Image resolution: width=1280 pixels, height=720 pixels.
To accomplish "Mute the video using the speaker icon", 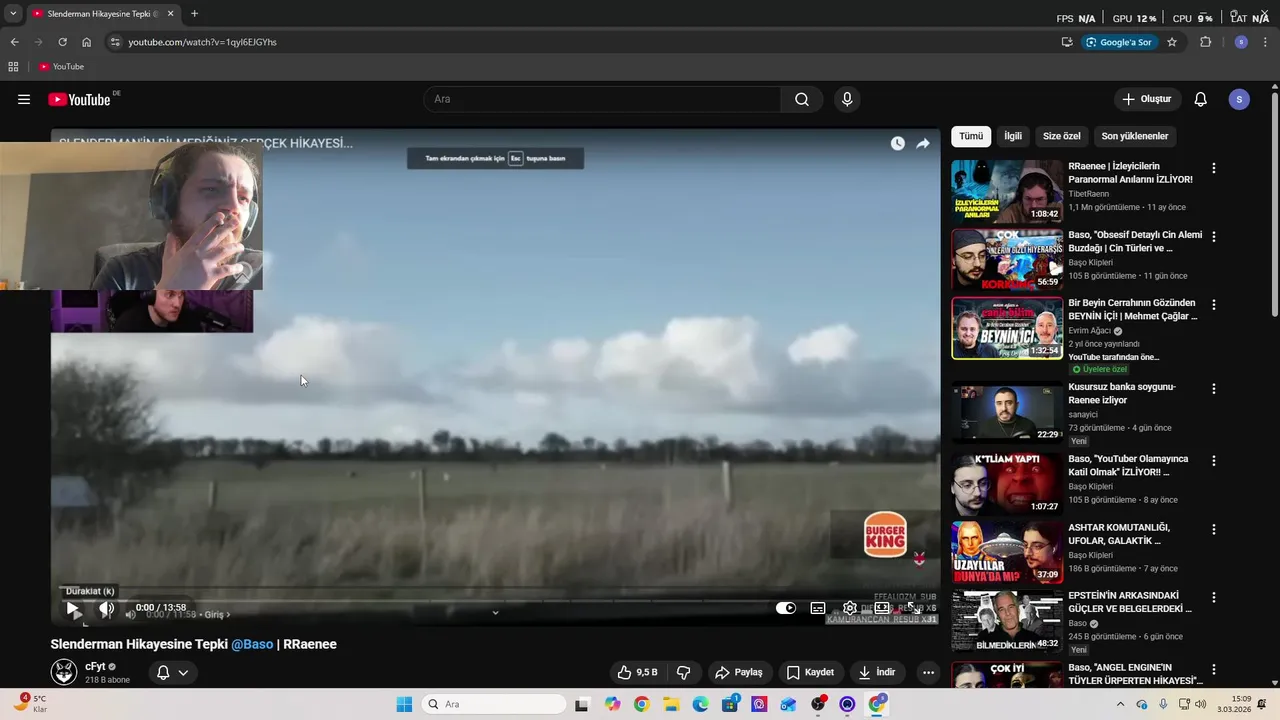I will click(x=106, y=608).
